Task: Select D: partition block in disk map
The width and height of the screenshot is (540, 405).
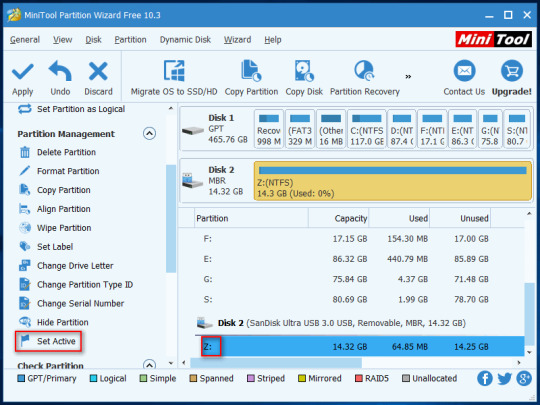Action: tap(402, 129)
